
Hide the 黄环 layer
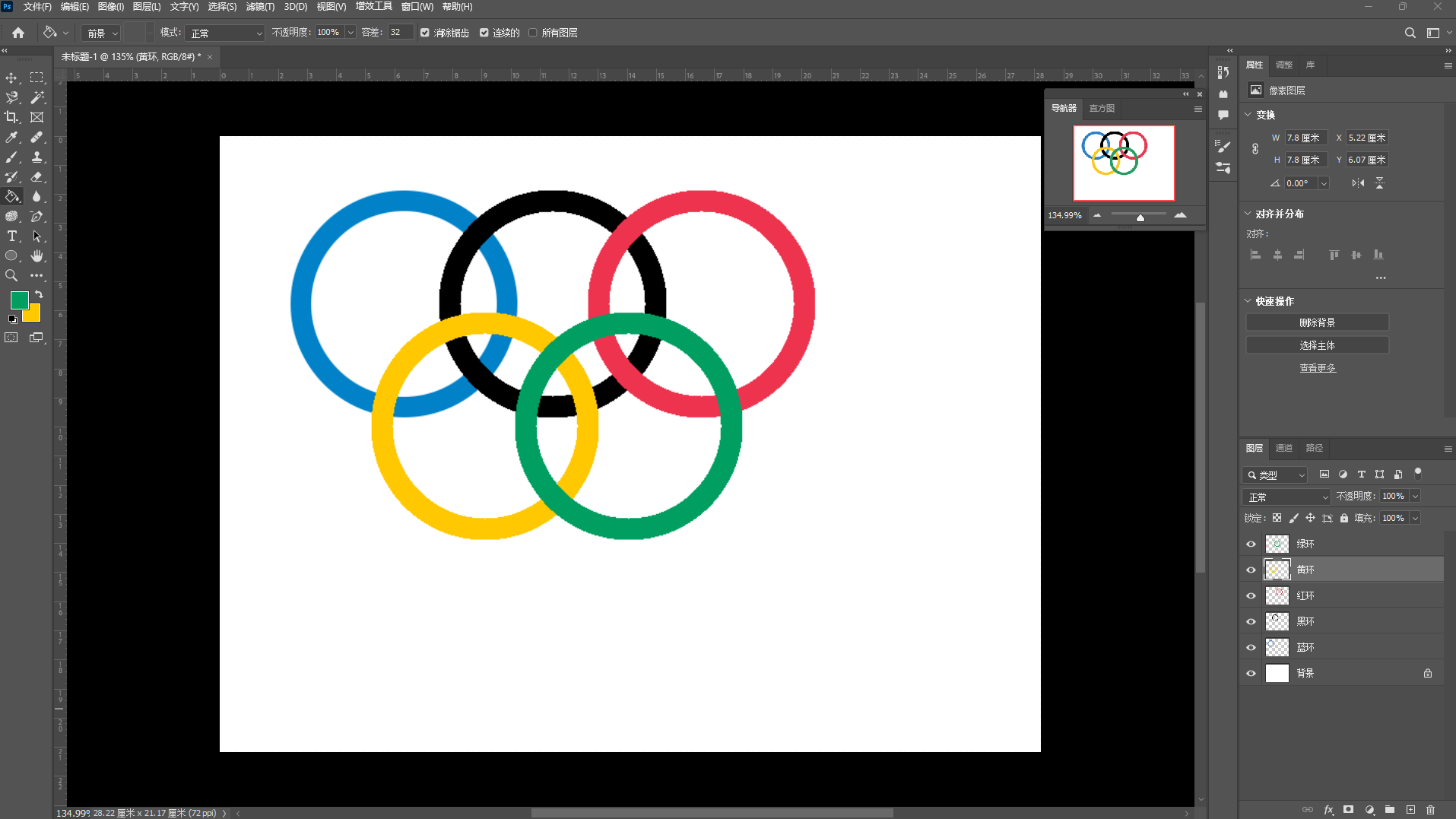click(1251, 570)
